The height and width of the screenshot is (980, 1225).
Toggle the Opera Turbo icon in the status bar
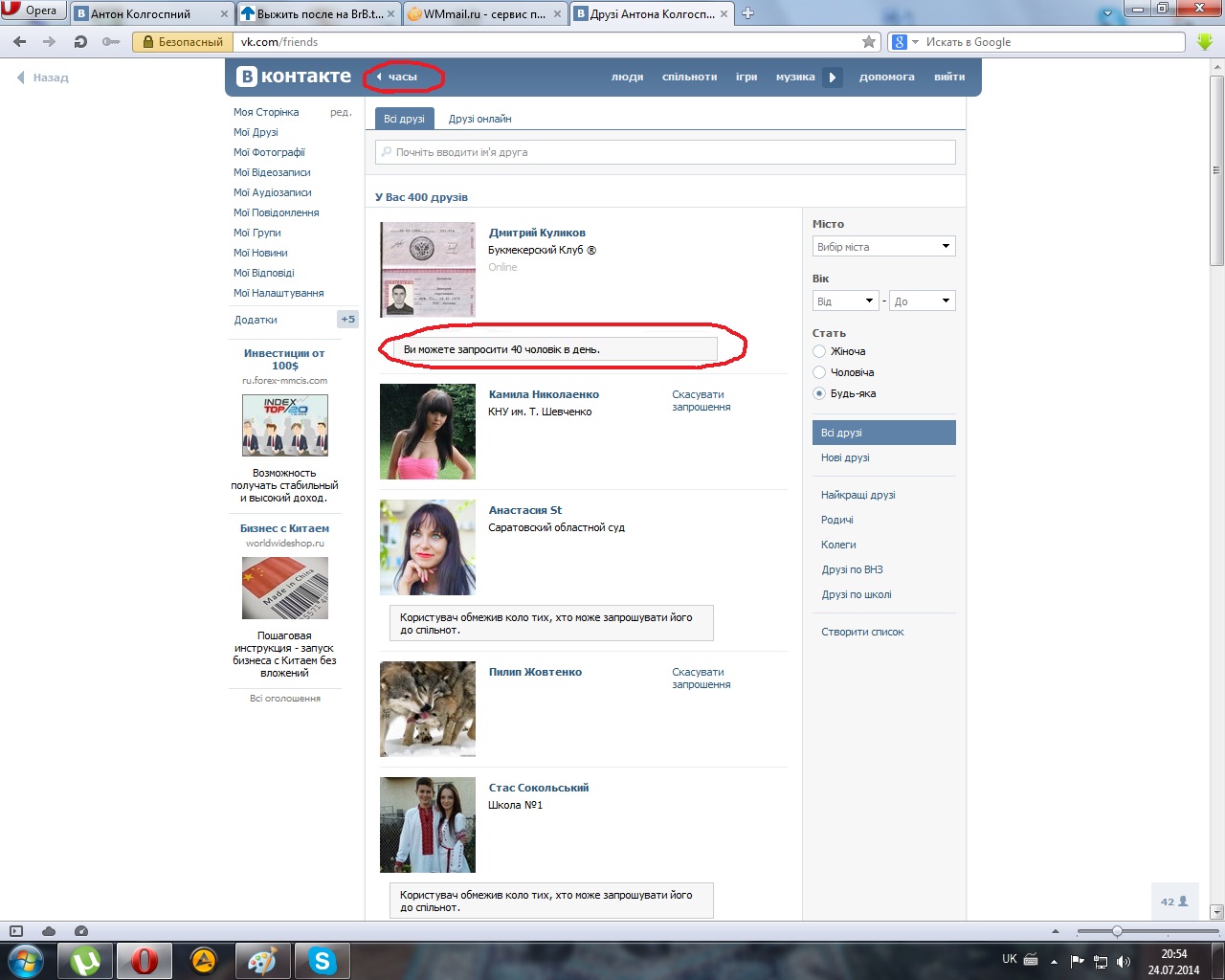[81, 931]
